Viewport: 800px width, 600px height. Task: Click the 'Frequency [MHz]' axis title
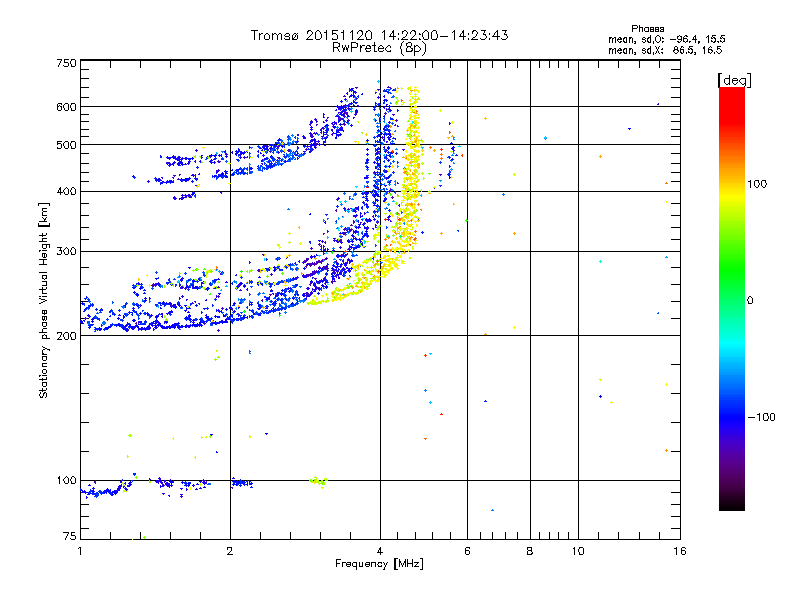click(x=379, y=564)
